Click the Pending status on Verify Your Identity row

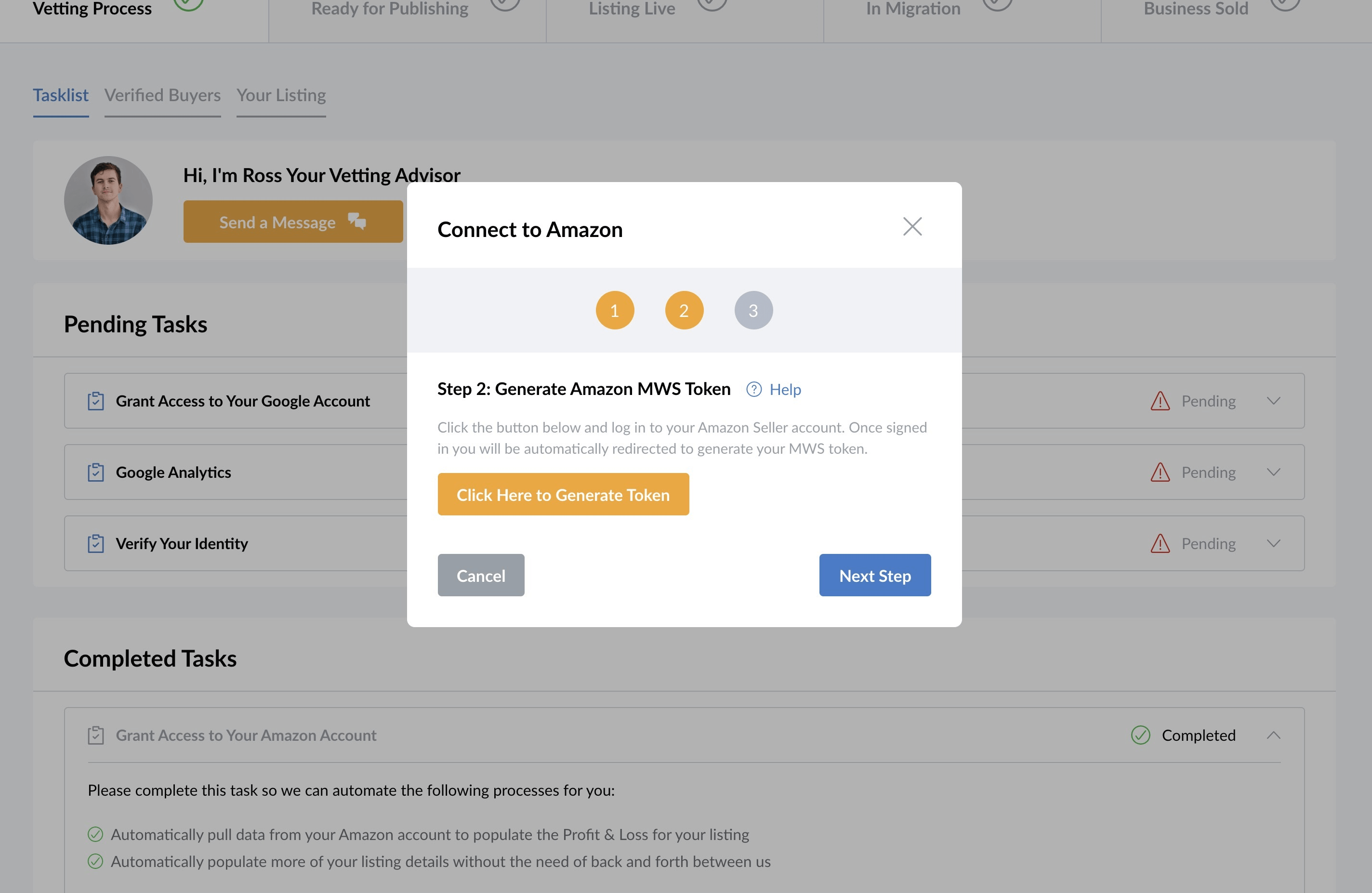tap(1208, 544)
